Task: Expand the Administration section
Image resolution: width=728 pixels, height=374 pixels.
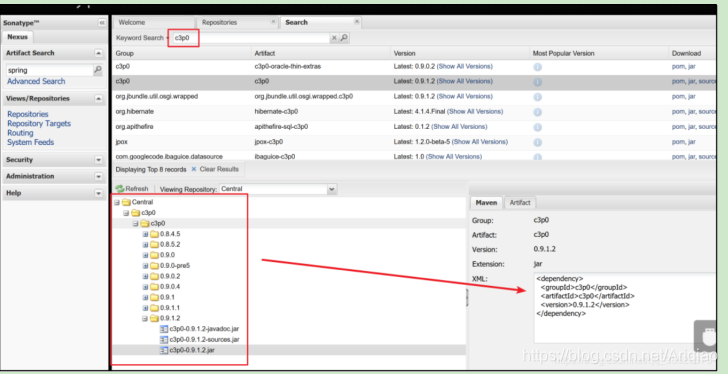Action: click(x=98, y=177)
